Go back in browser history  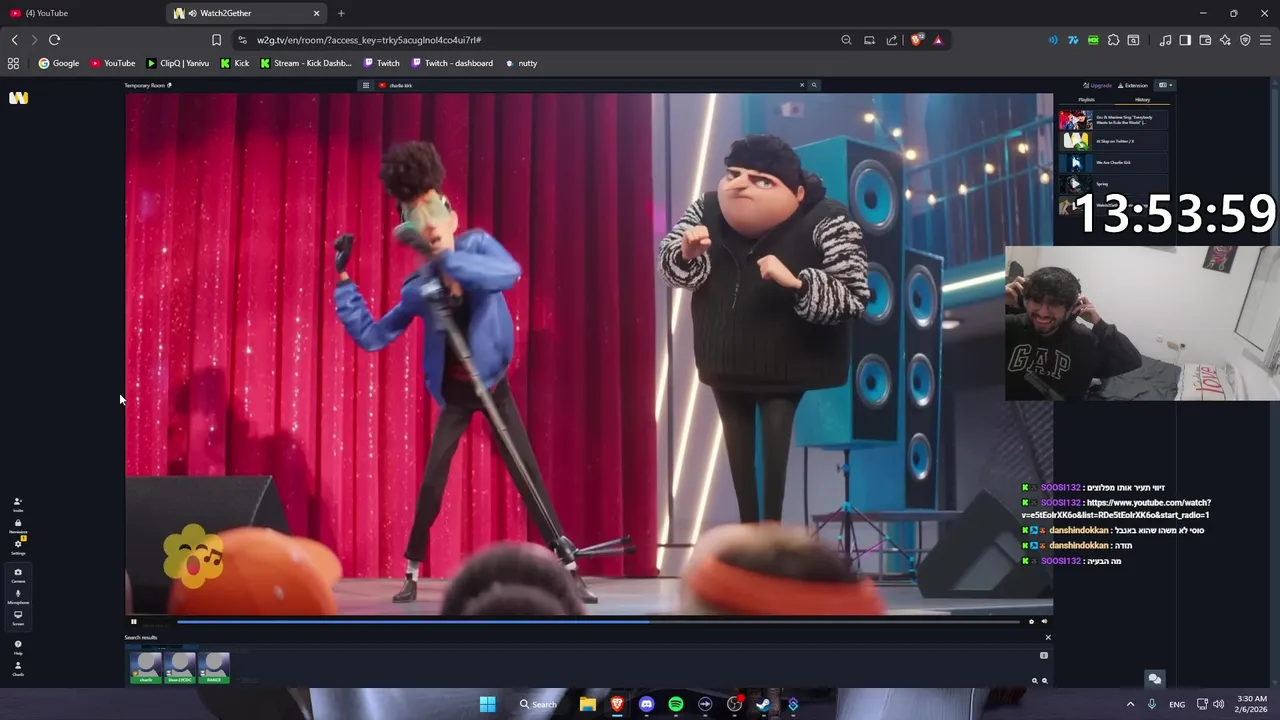tap(14, 40)
